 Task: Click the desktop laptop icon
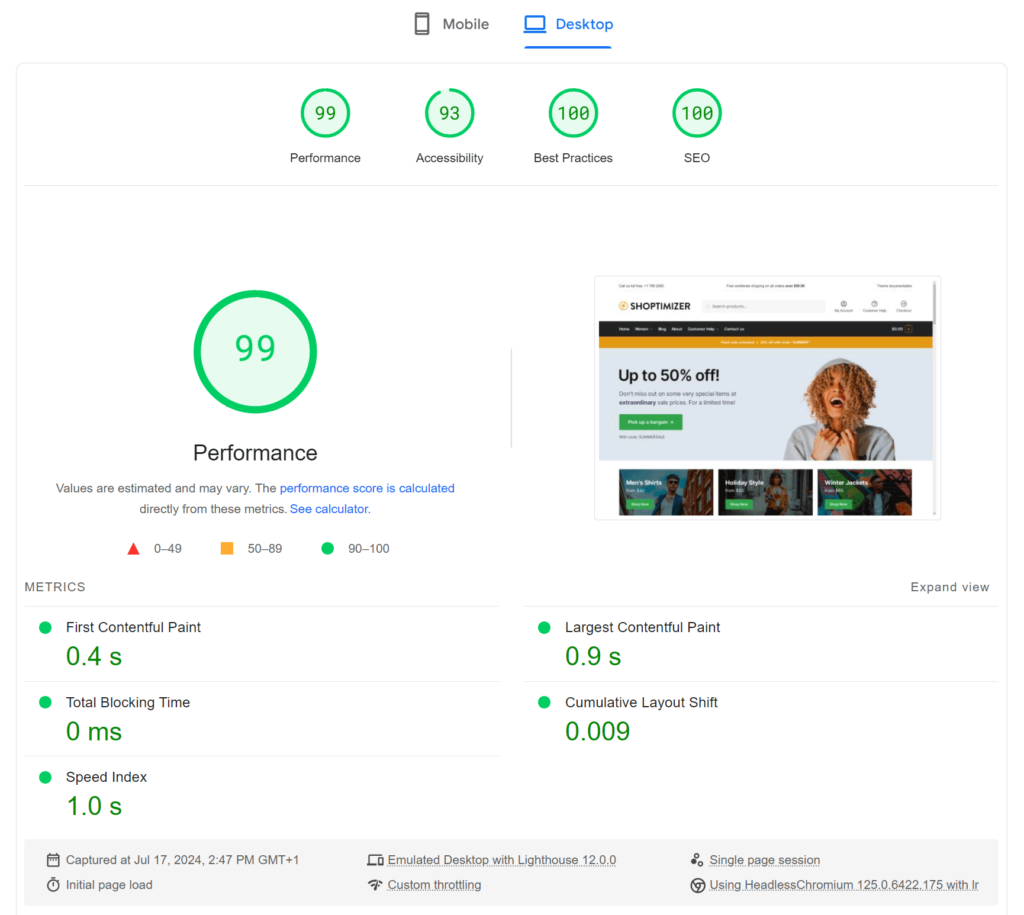point(536,23)
